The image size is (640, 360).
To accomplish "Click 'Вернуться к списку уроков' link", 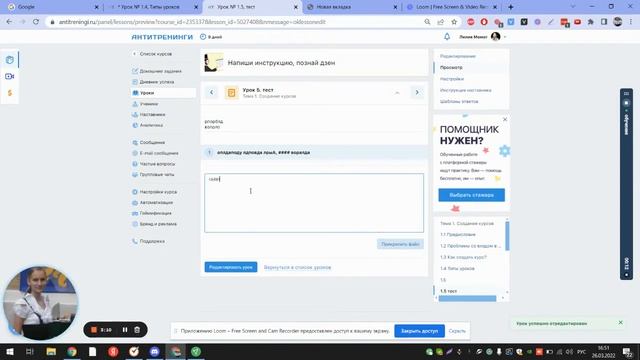I will 297,267.
